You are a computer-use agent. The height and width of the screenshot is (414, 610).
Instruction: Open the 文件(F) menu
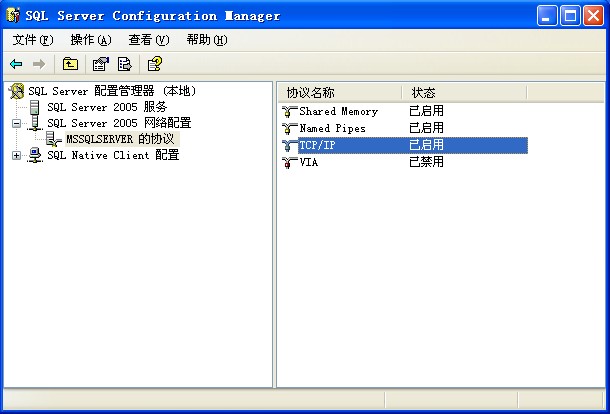33,40
